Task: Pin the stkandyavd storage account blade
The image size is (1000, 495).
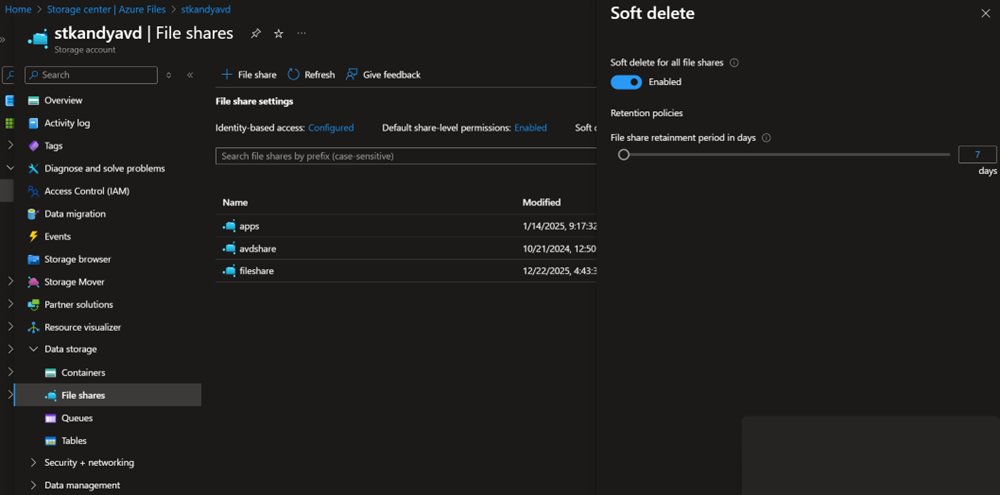Action: pyautogui.click(x=256, y=33)
